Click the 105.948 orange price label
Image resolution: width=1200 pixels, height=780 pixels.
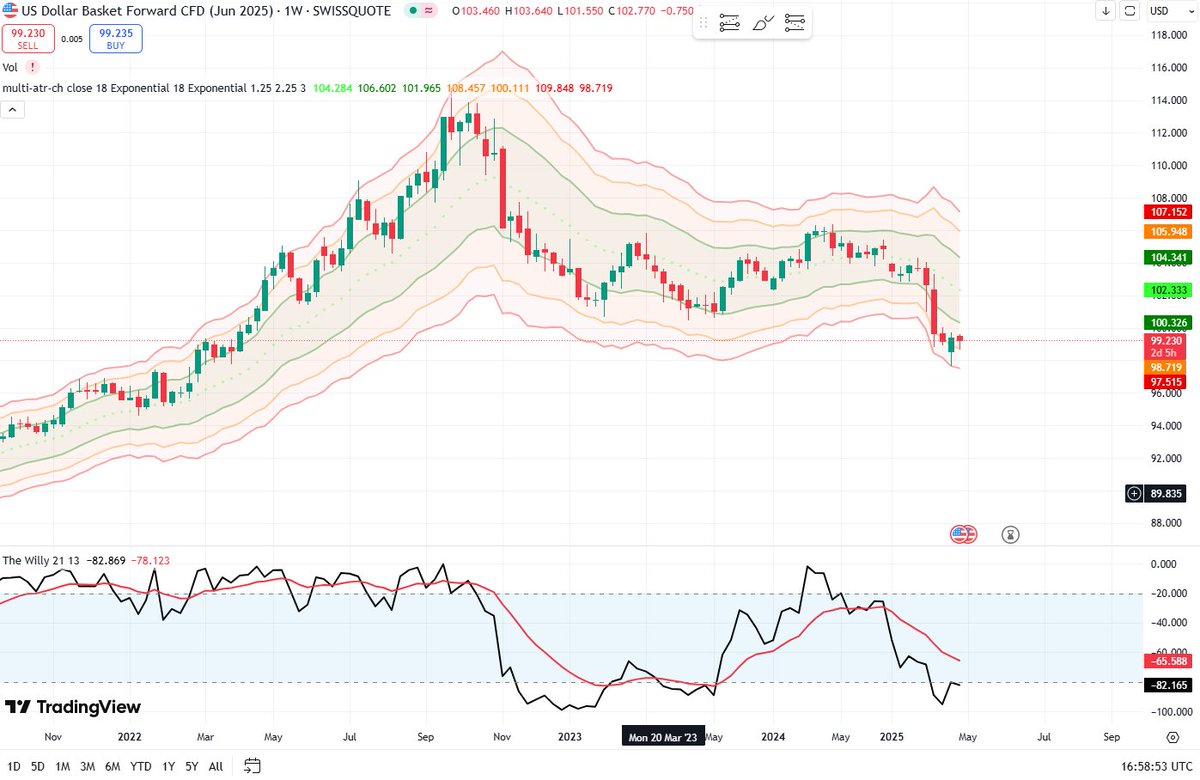1169,231
